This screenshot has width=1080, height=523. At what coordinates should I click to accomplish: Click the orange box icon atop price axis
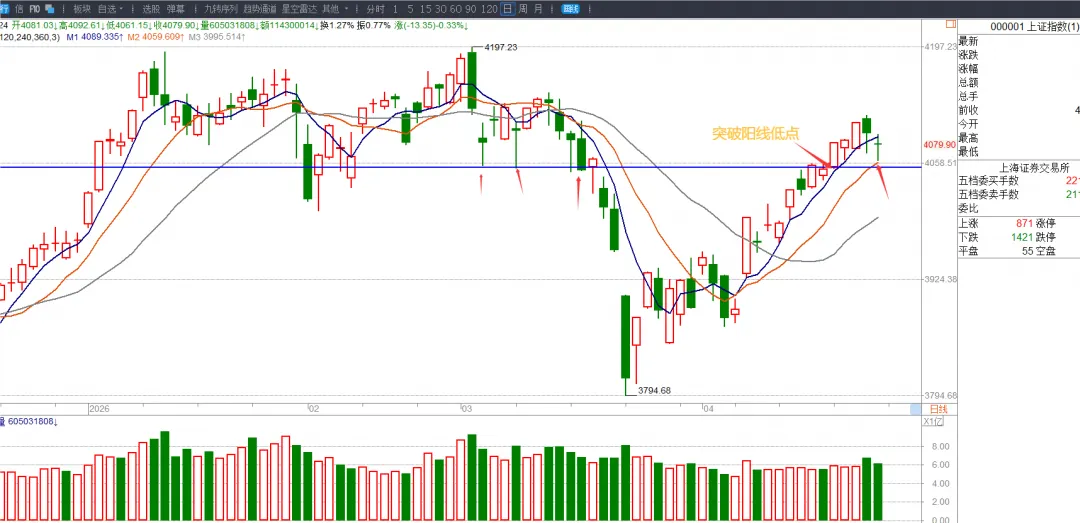[x=951, y=25]
